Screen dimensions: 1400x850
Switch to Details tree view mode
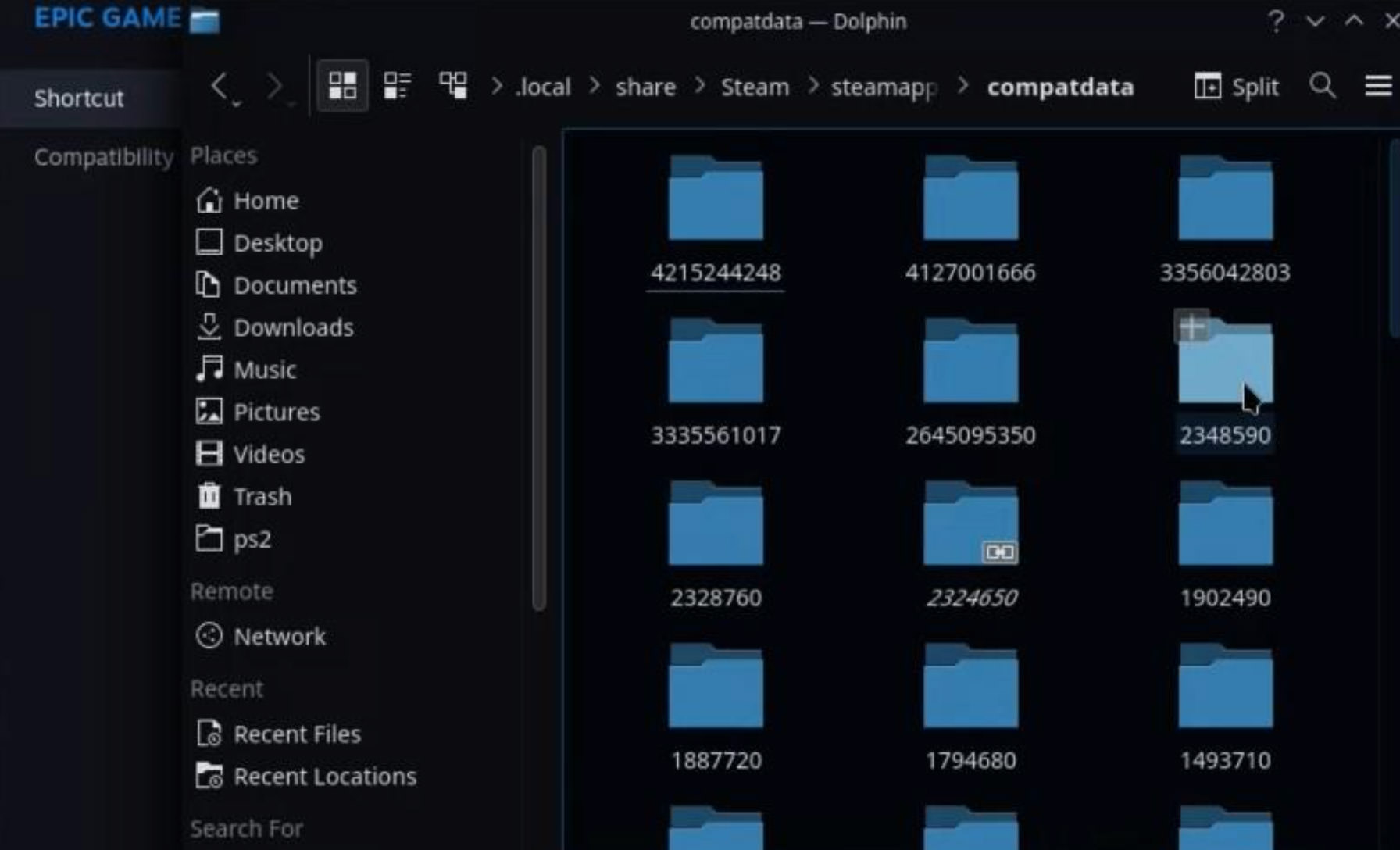[452, 86]
